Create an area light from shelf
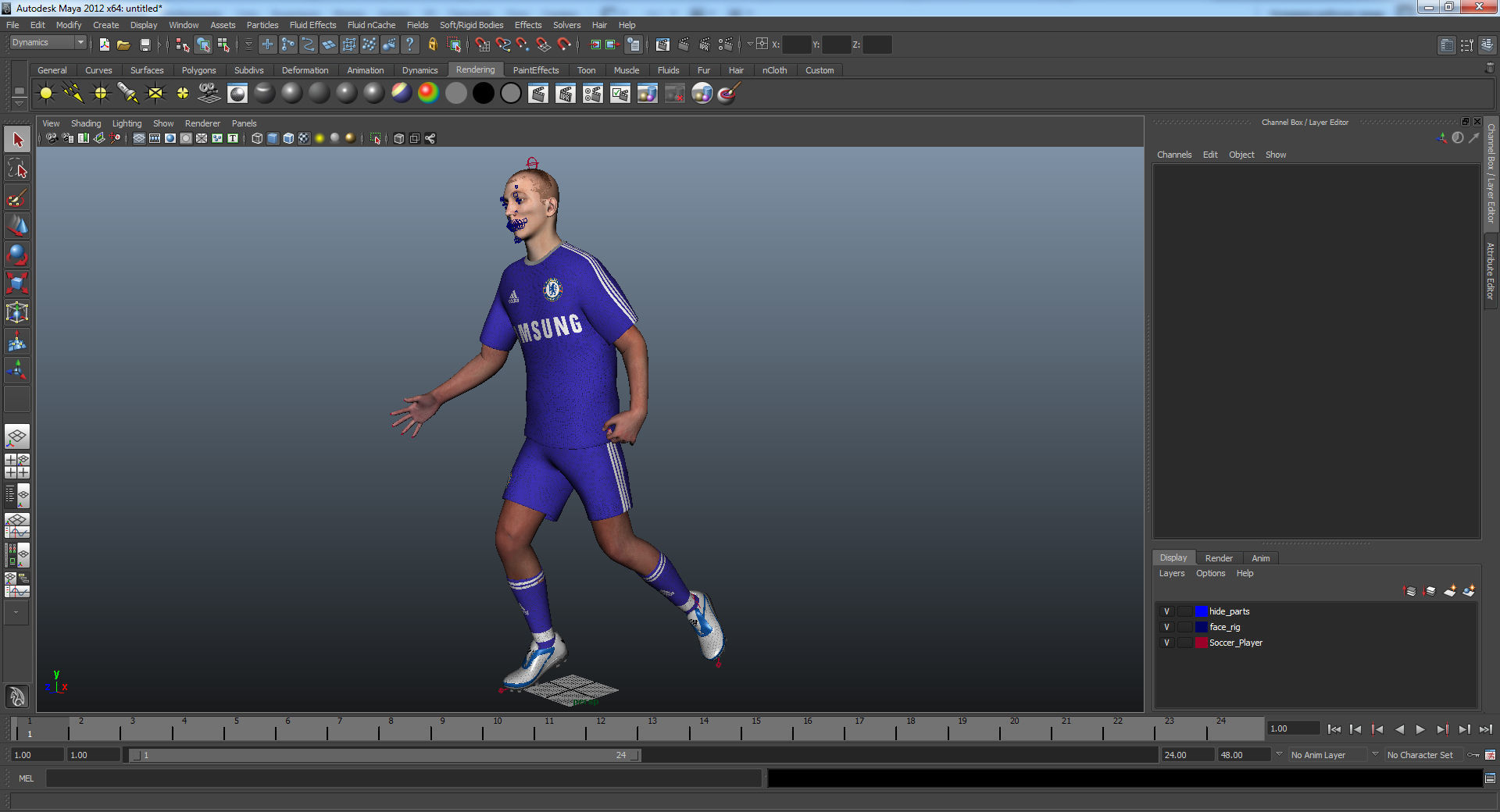This screenshot has width=1500, height=812. pos(155,94)
